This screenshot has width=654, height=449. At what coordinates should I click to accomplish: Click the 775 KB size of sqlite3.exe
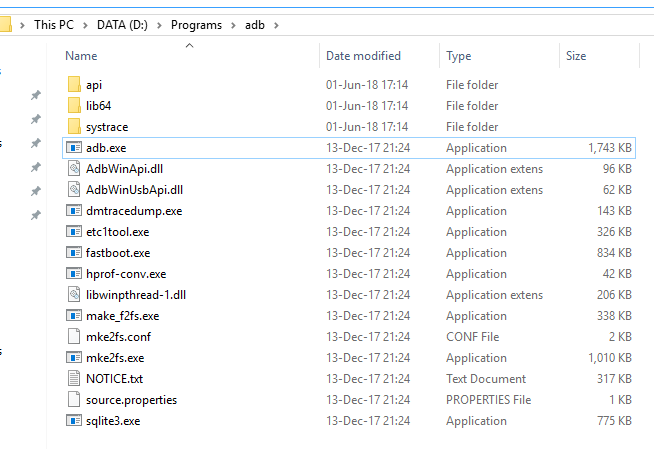point(614,421)
